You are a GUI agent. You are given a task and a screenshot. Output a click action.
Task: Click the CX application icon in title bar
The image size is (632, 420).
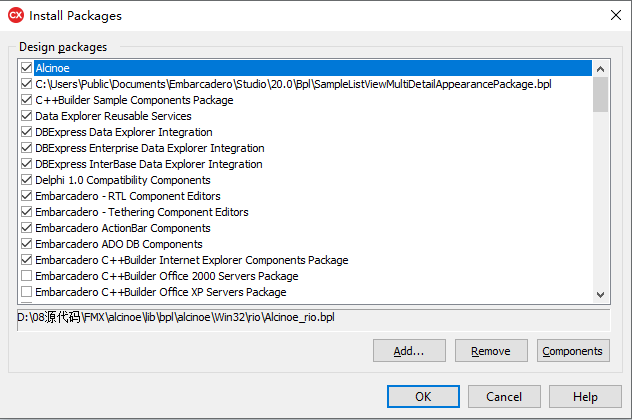point(16,14)
